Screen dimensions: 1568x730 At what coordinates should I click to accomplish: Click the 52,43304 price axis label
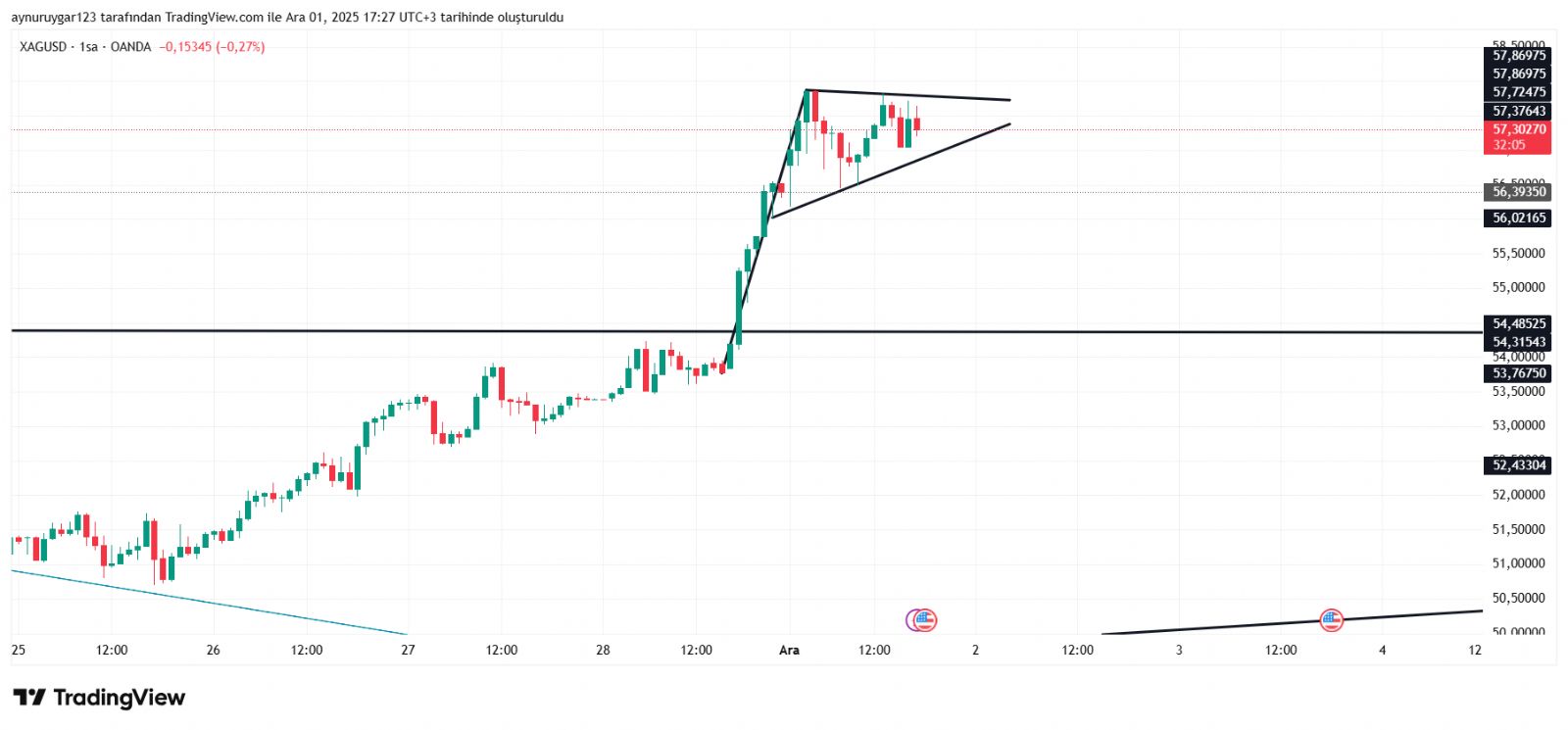[x=1518, y=465]
